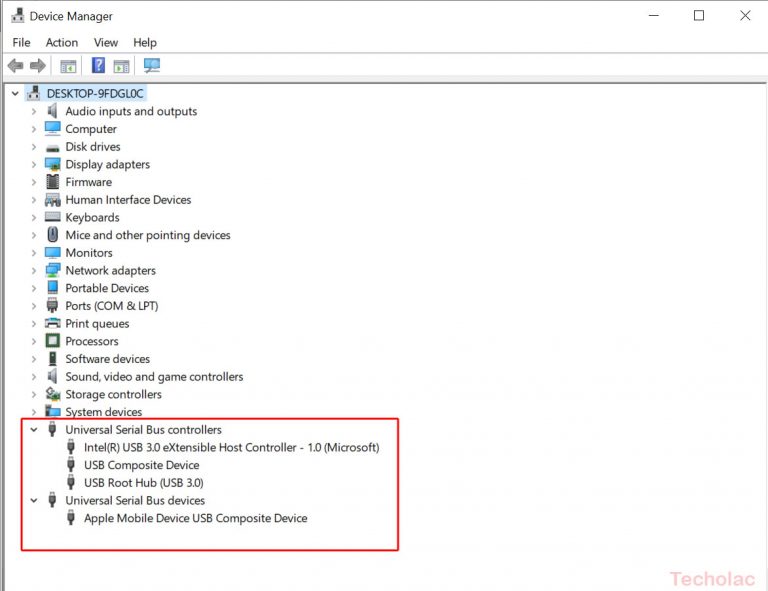
Task: Click the Print queues printer icon
Action: click(x=52, y=323)
